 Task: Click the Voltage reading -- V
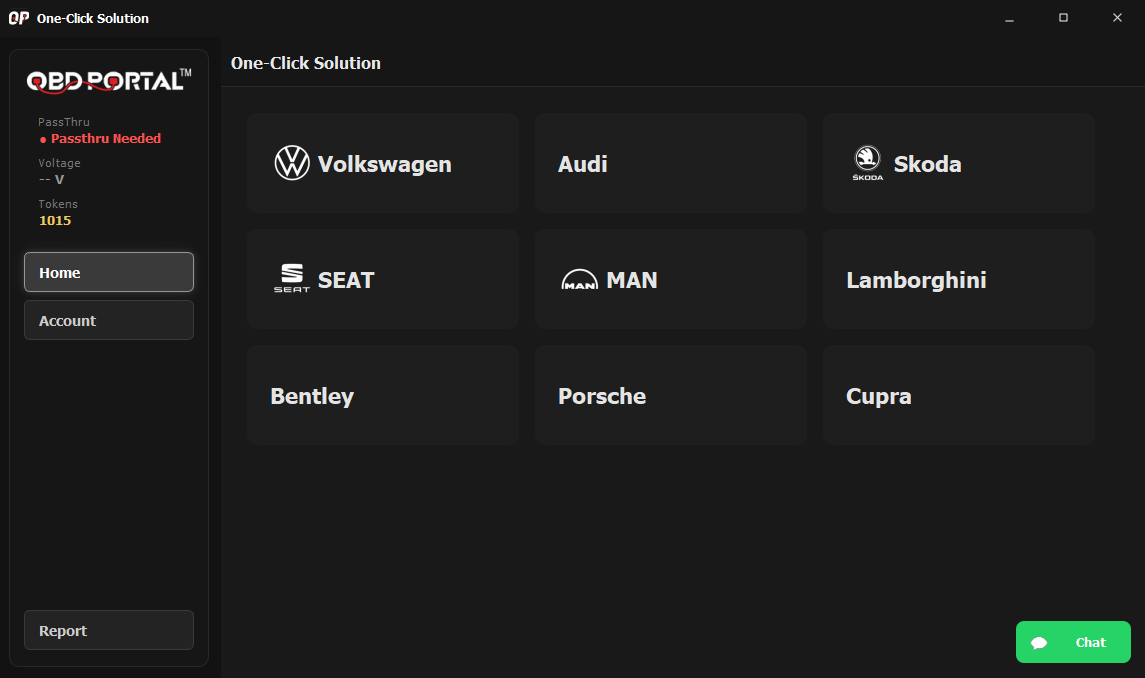tap(51, 179)
